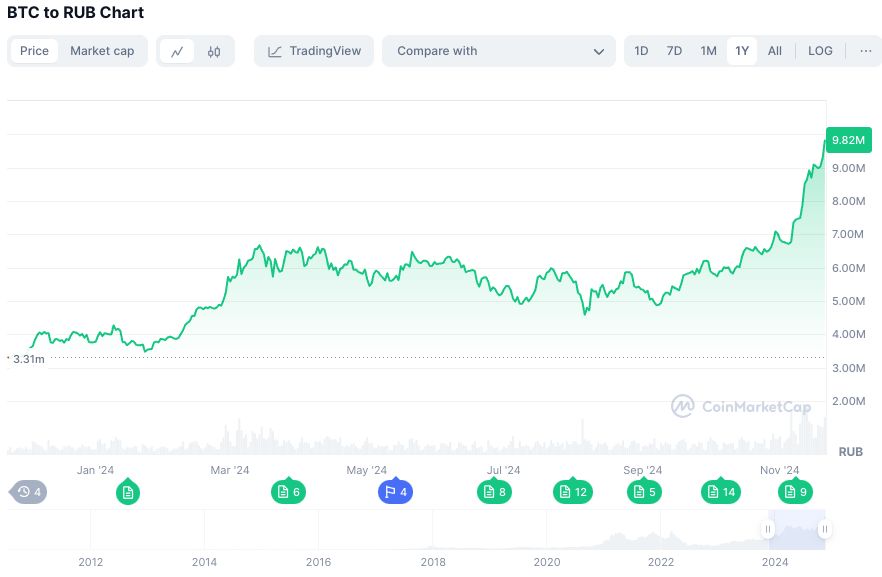Open the November news marker showing 9
882x577 pixels.
(796, 491)
